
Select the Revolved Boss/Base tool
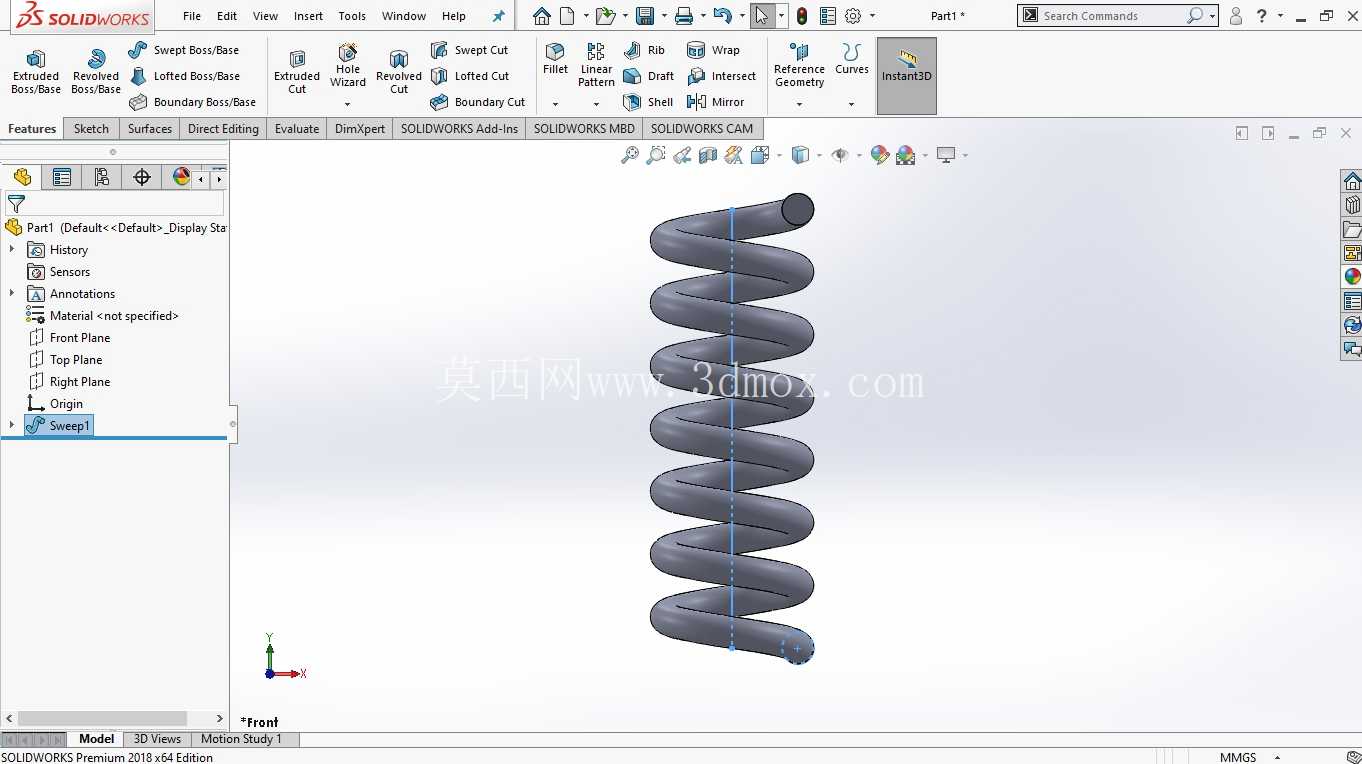(96, 72)
